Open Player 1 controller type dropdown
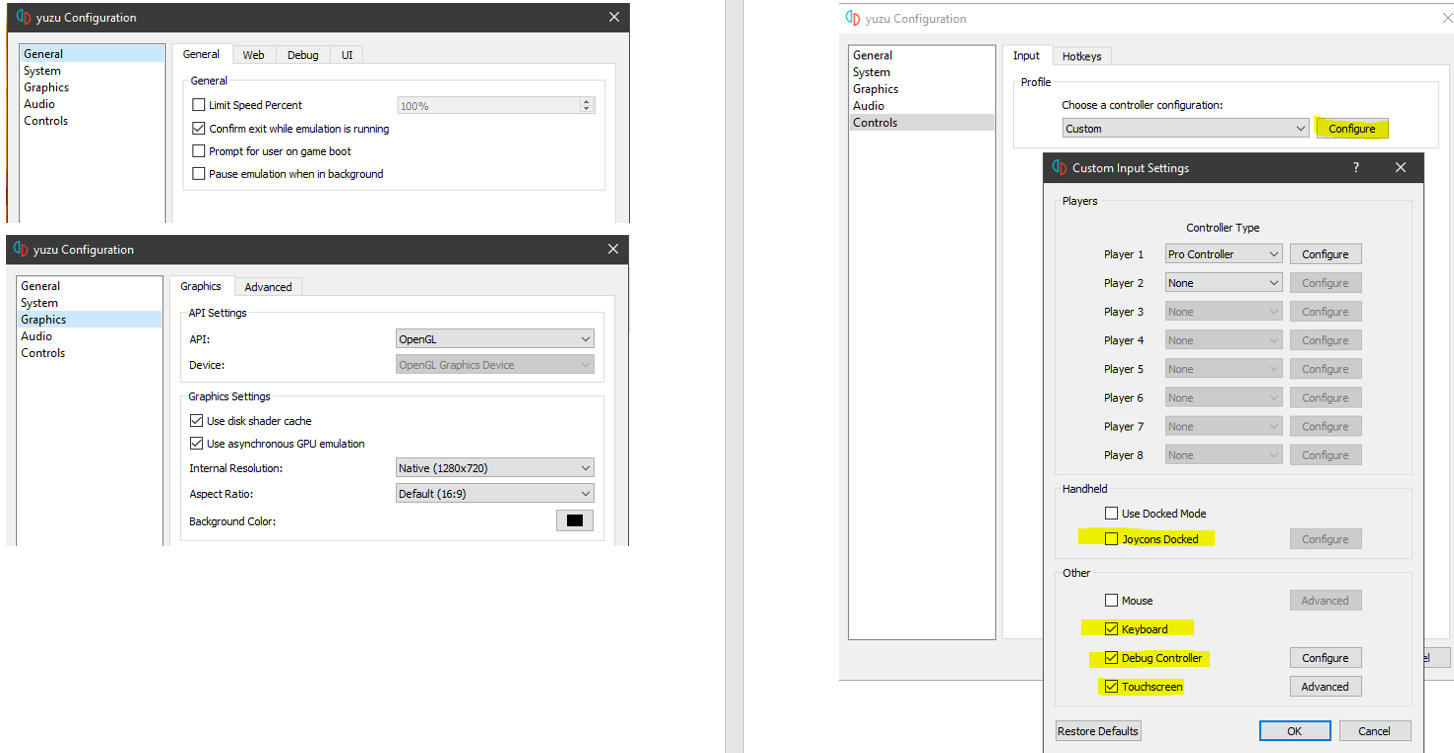 point(1224,254)
